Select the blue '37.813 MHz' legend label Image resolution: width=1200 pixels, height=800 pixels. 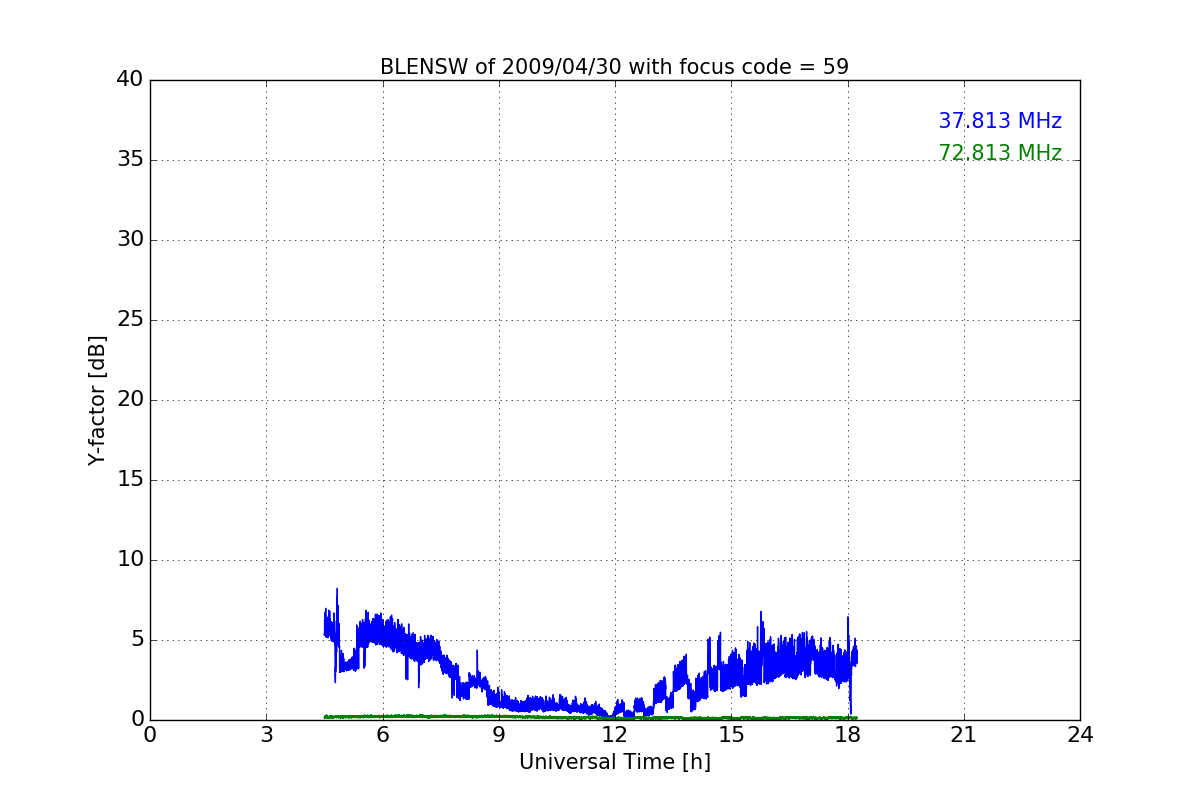pyautogui.click(x=1000, y=121)
